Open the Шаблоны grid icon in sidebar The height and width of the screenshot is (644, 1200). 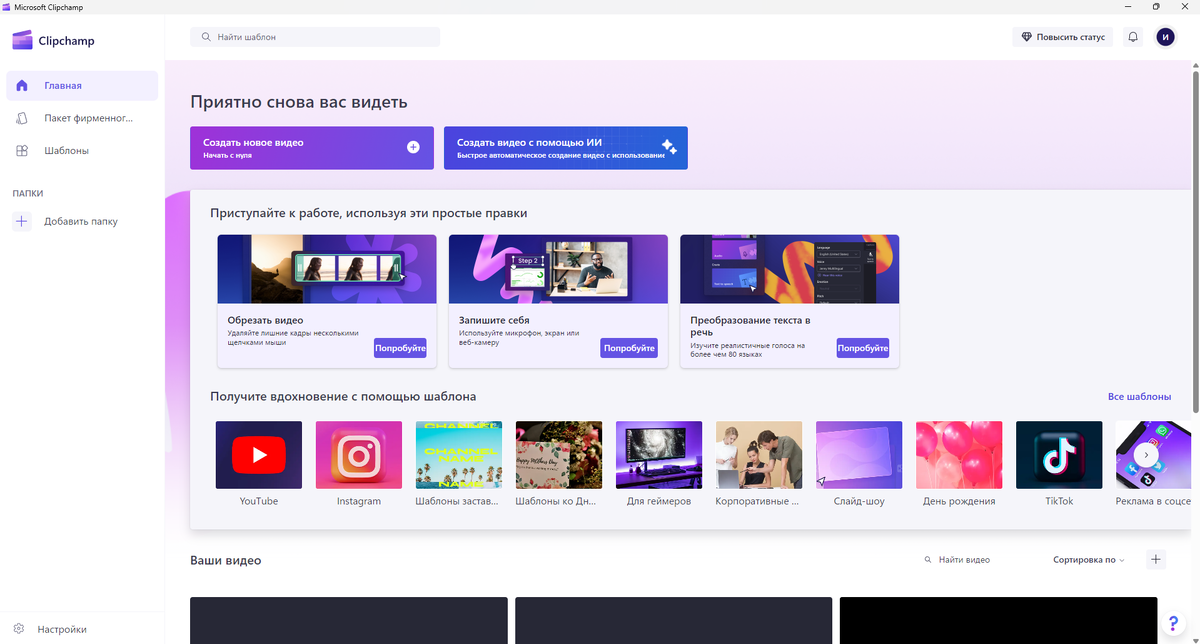(x=22, y=151)
